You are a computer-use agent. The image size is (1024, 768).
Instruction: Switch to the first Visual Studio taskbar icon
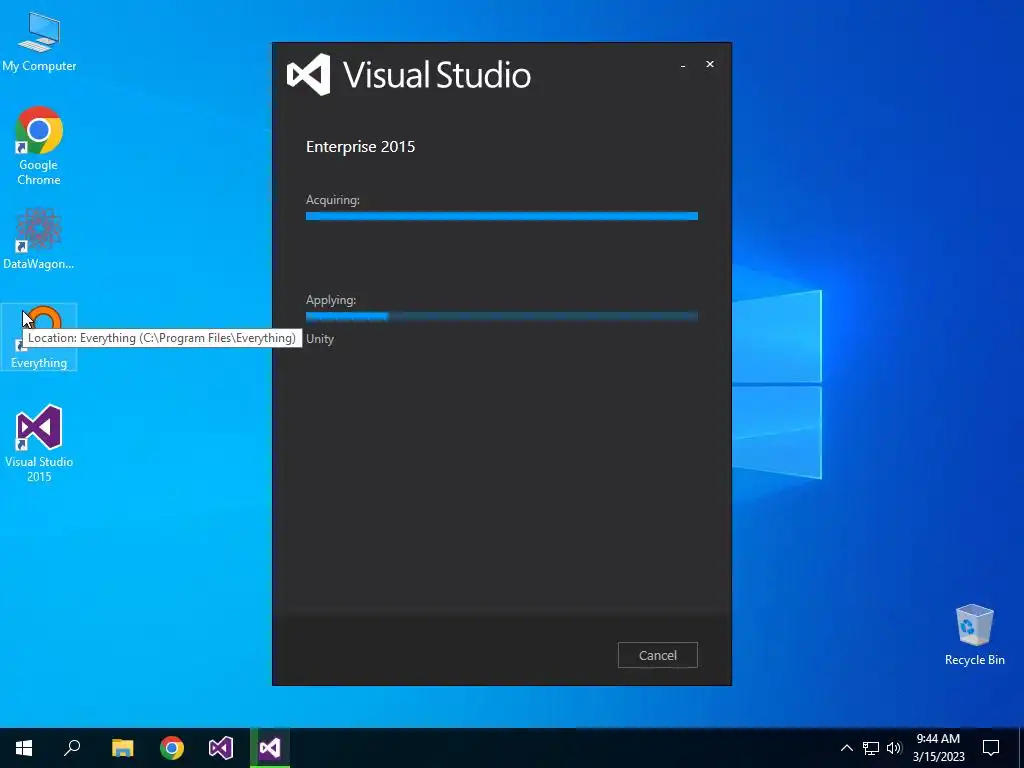click(x=221, y=748)
